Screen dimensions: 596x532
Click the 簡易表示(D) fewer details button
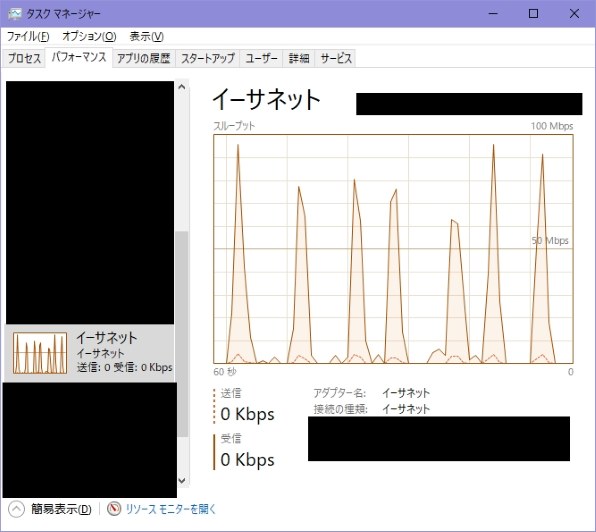click(61, 509)
